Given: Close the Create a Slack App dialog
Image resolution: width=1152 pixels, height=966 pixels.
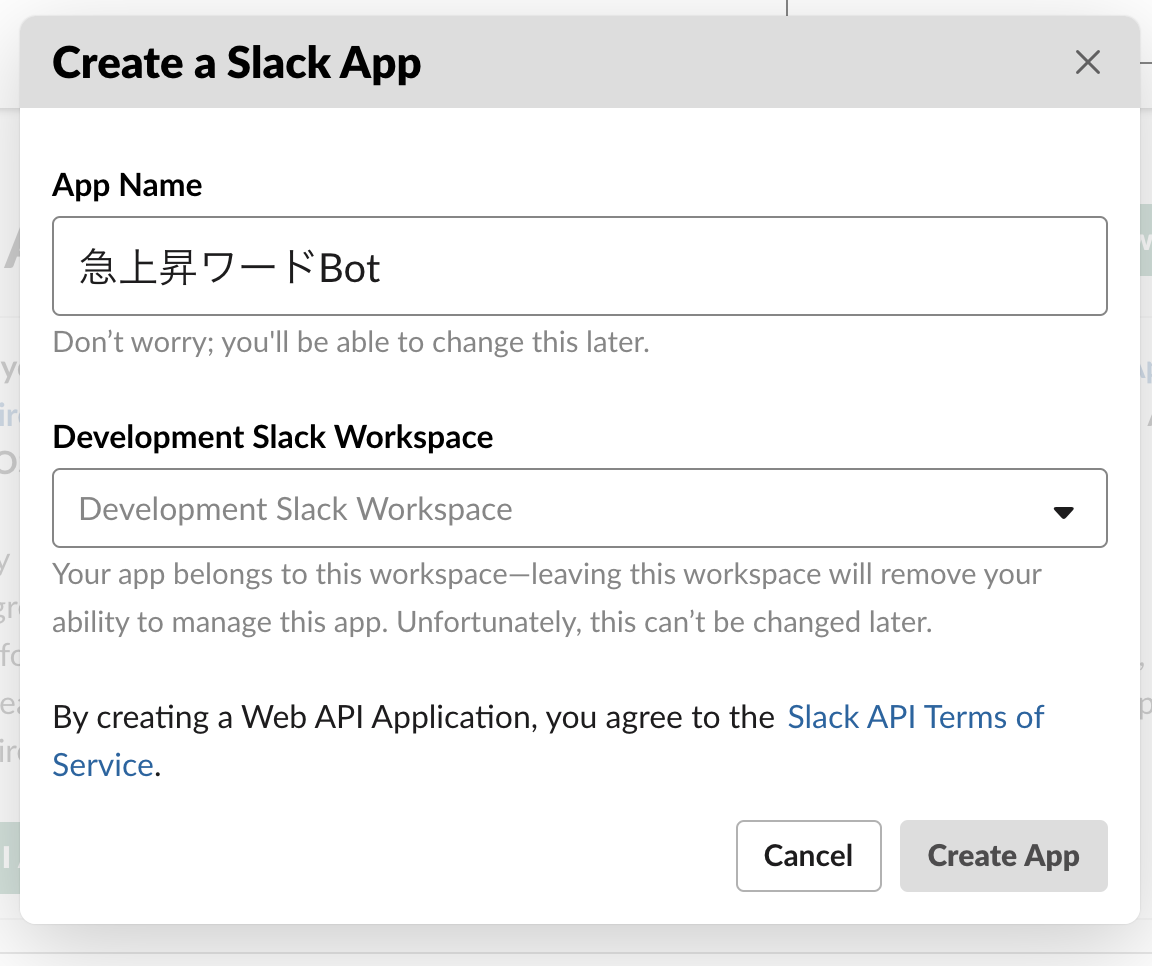Looking at the screenshot, I should tap(1087, 63).
